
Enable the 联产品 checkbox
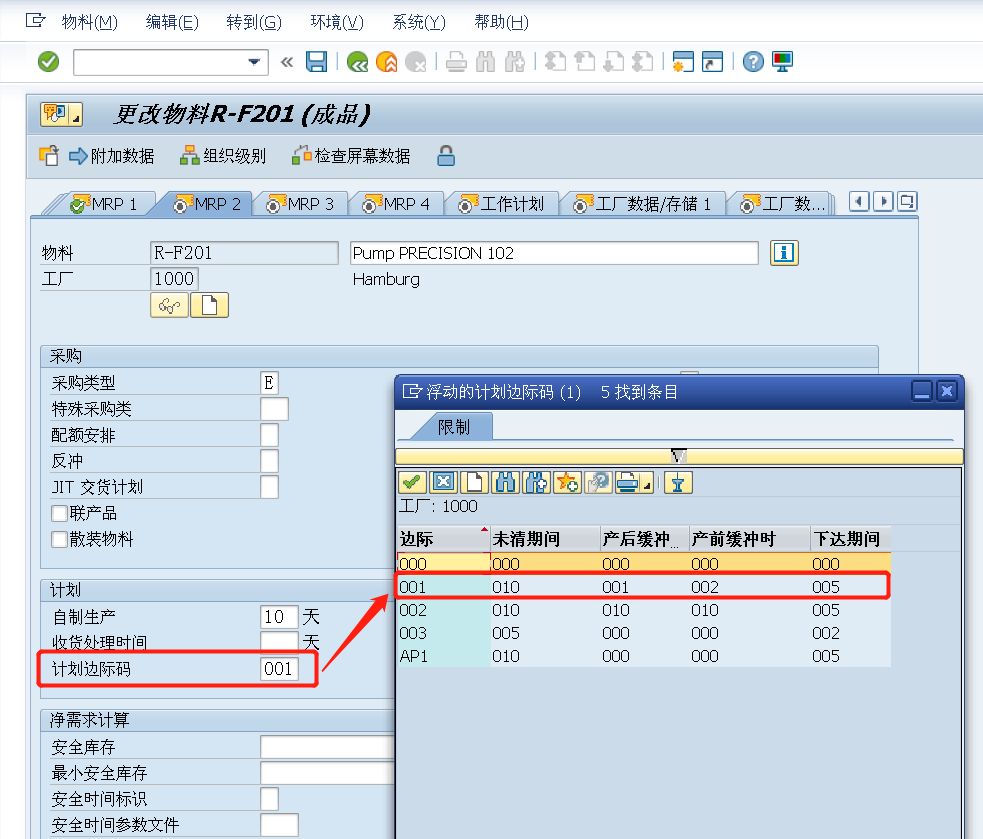pyautogui.click(x=58, y=512)
